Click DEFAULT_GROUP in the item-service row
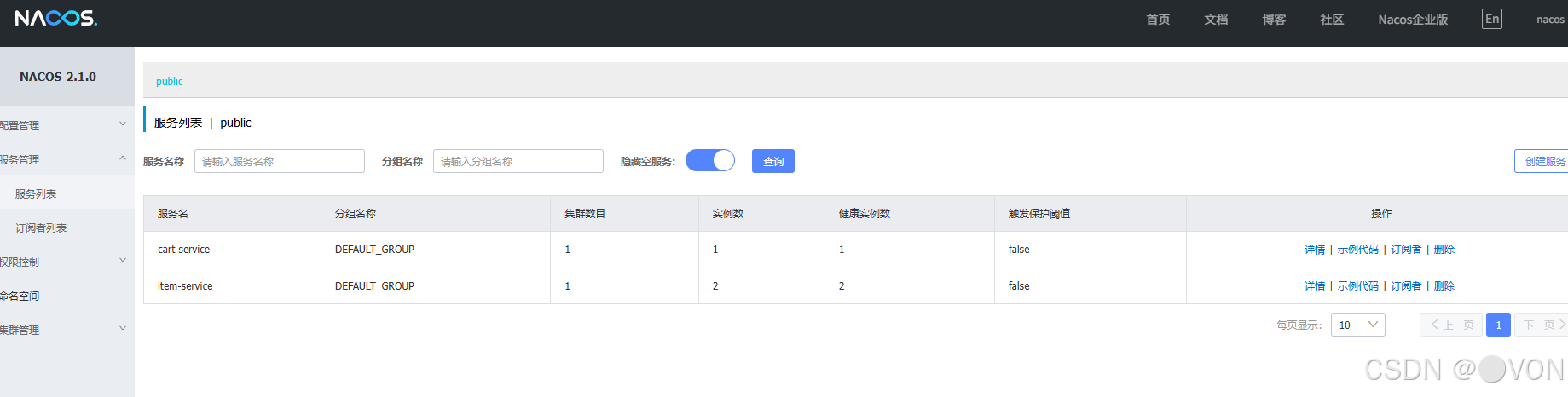This screenshot has height=397, width=1568. (374, 286)
